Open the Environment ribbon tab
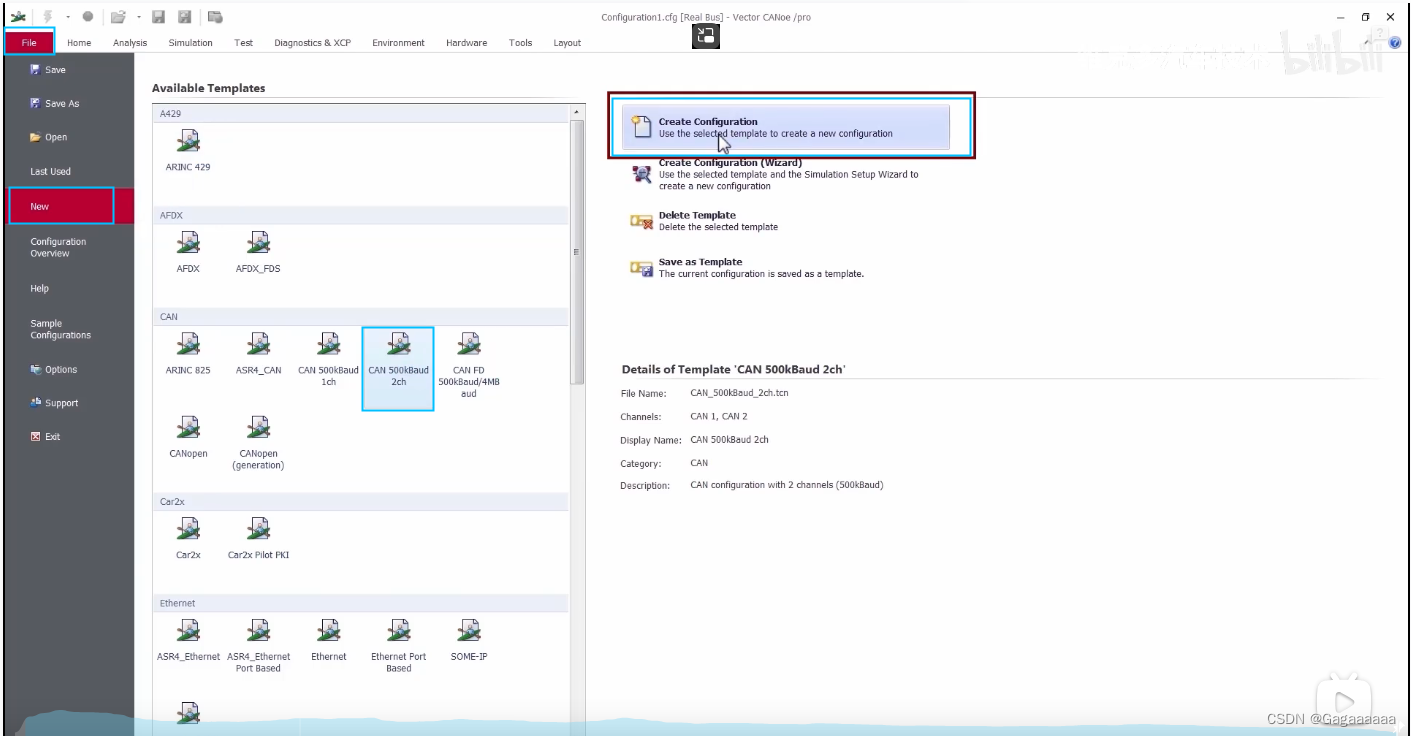Image resolution: width=1411 pixels, height=736 pixels. (x=398, y=43)
